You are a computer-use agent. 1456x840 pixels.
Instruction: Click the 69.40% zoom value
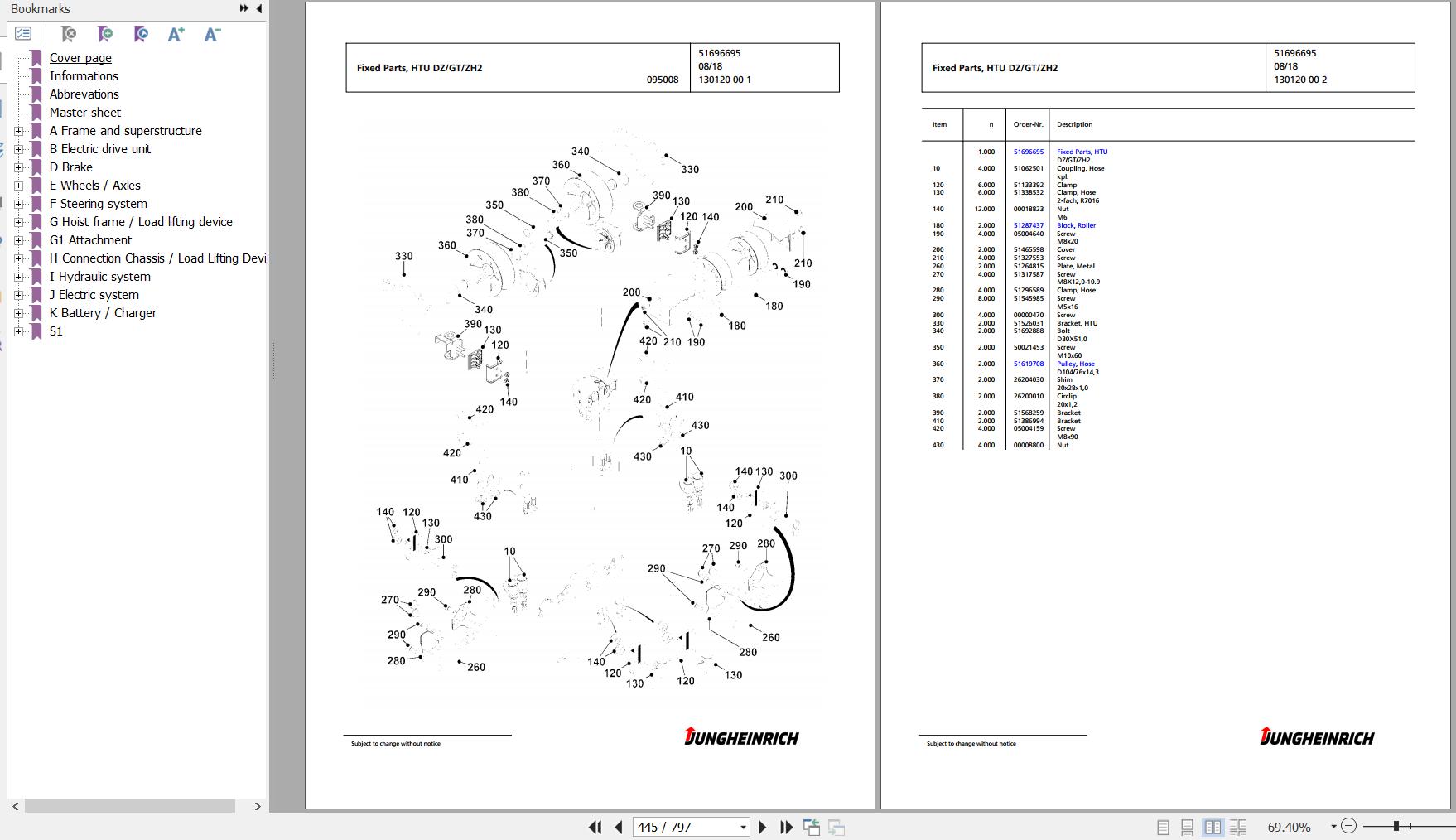pos(1289,827)
